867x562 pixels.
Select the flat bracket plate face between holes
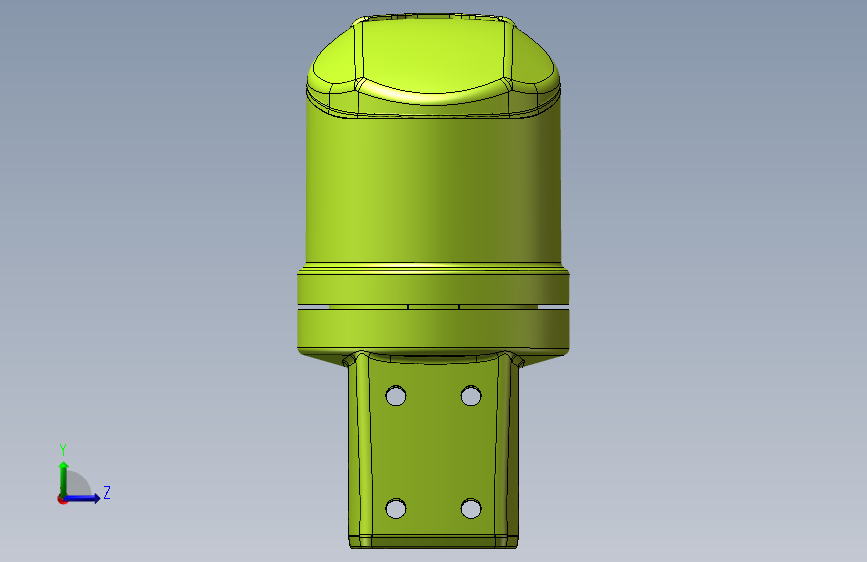(434, 451)
